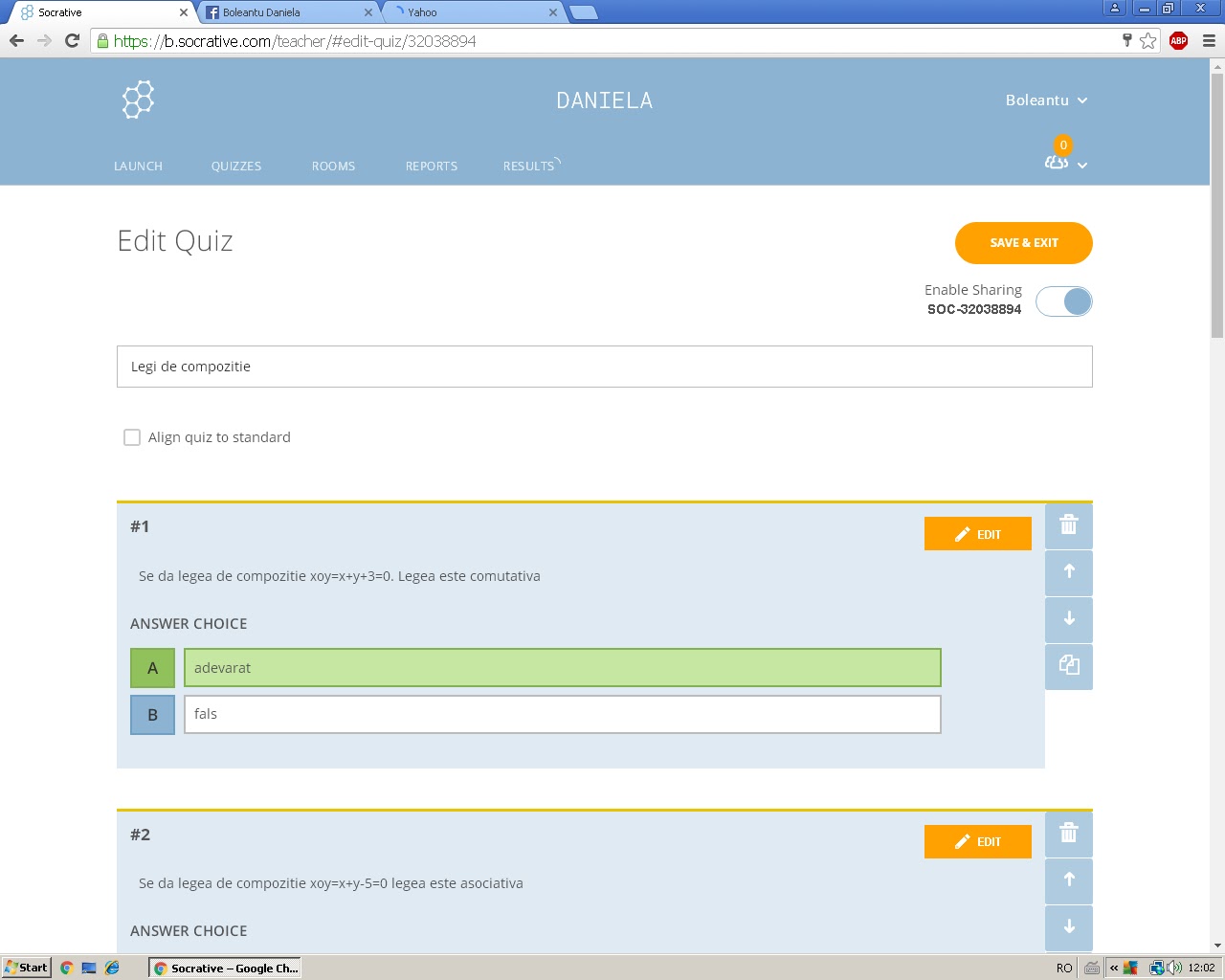1225x980 pixels.
Task: Bookmark this page with star icon
Action: [1148, 40]
